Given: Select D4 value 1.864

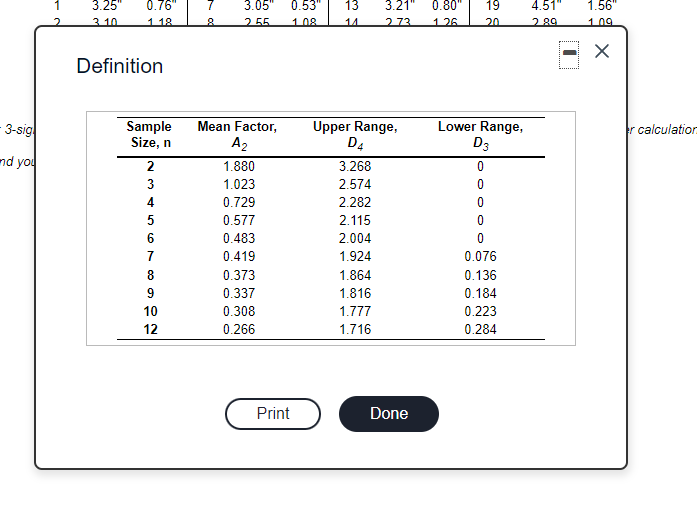Looking at the screenshot, I should 355,276.
